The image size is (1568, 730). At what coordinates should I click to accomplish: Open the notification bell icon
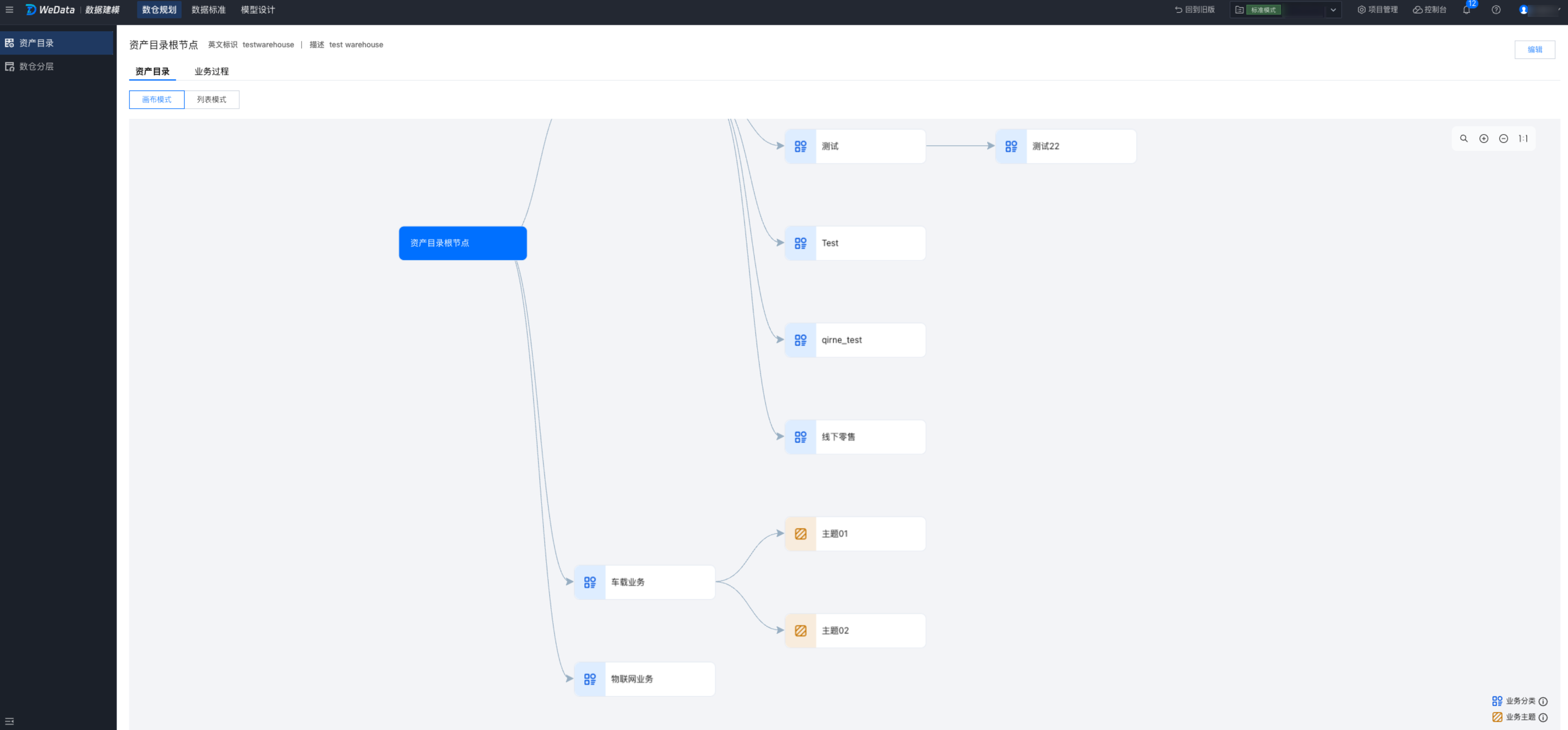(1466, 10)
